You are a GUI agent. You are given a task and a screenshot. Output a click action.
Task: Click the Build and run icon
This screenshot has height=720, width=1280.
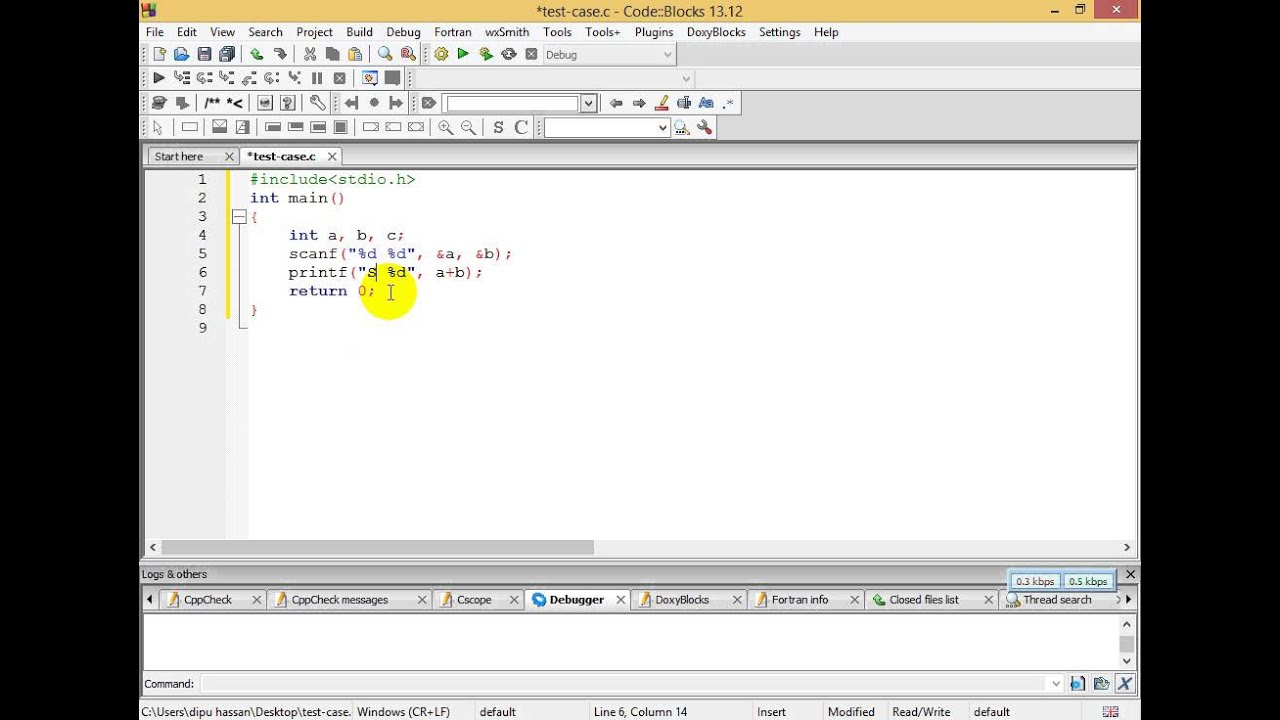click(x=486, y=54)
